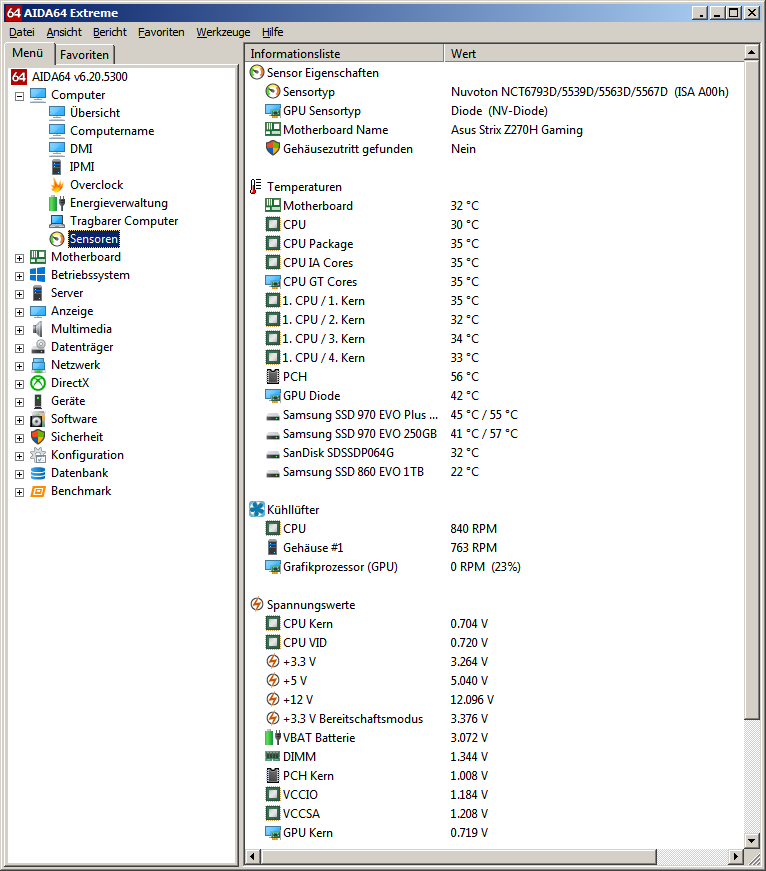Open the Datei menu

[22, 32]
